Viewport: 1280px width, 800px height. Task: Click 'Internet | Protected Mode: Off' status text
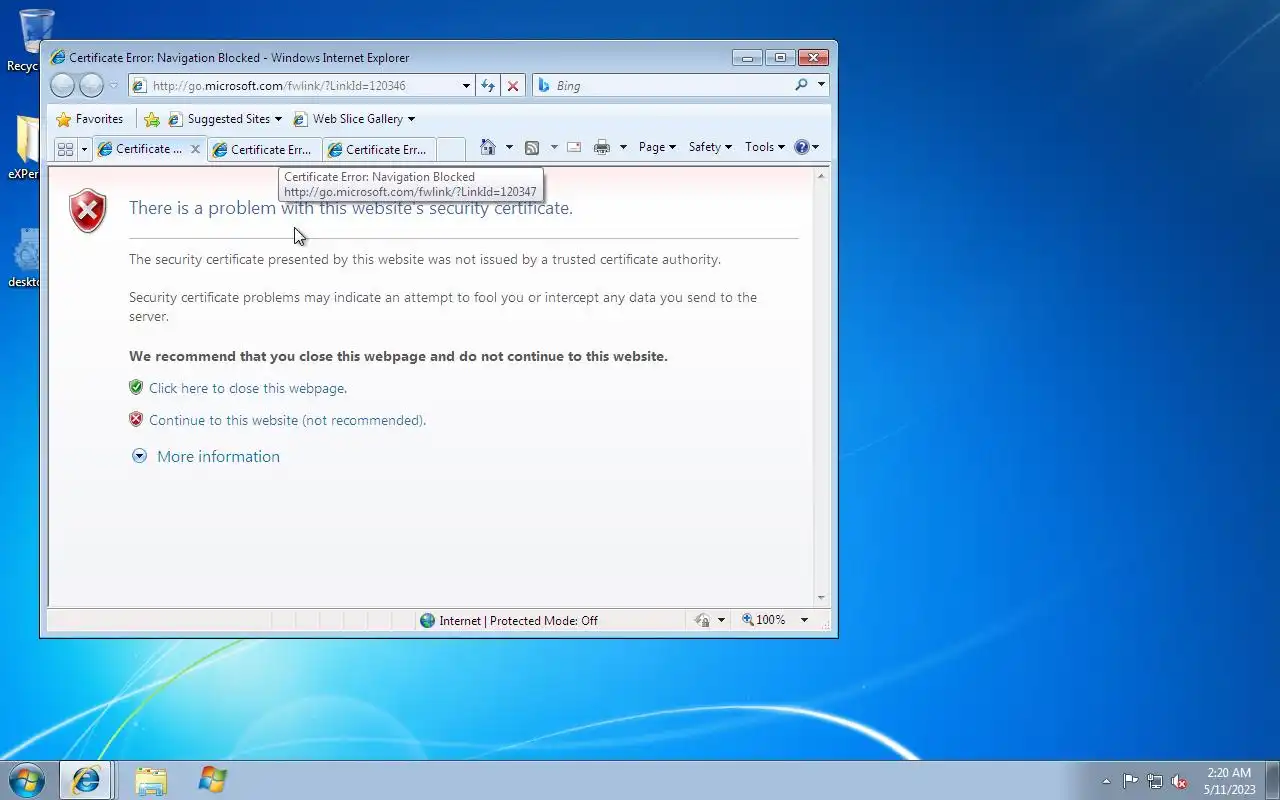coord(518,621)
